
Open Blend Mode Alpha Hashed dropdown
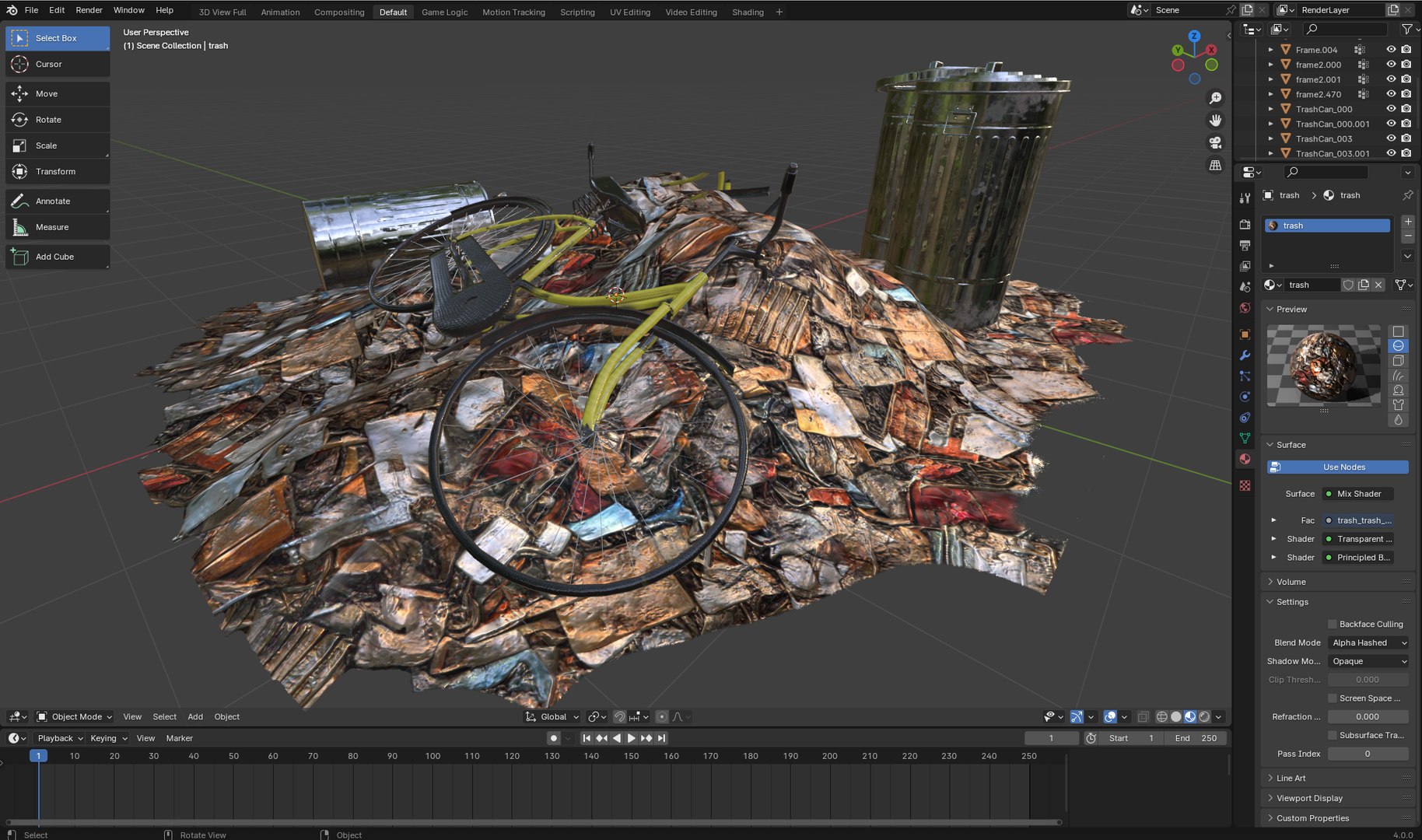tap(1368, 642)
